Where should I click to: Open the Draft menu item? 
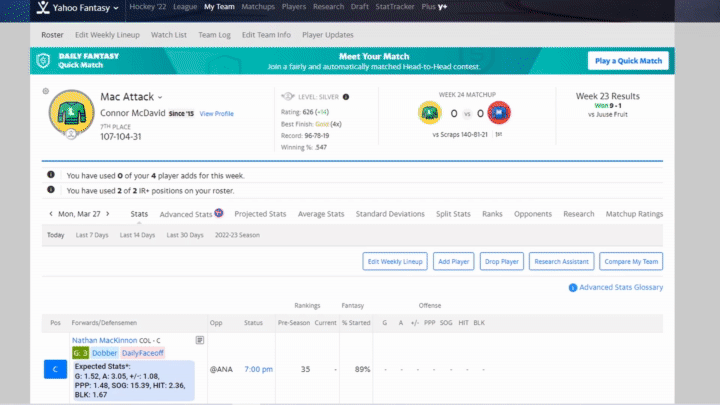[360, 6]
